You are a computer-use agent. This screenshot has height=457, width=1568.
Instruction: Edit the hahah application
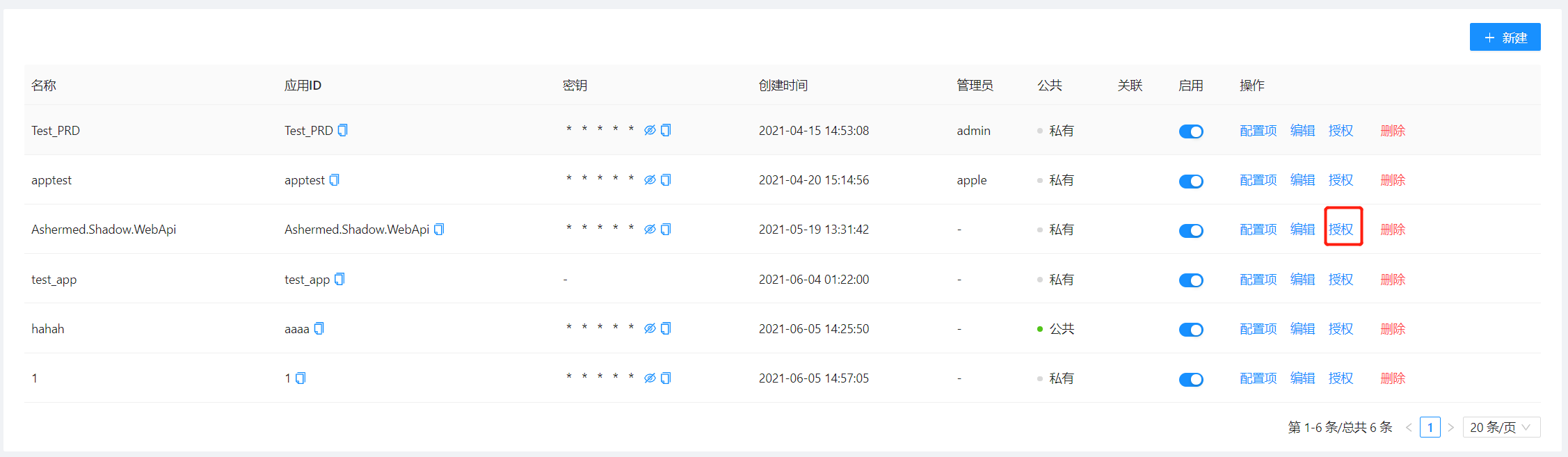[x=1302, y=328]
